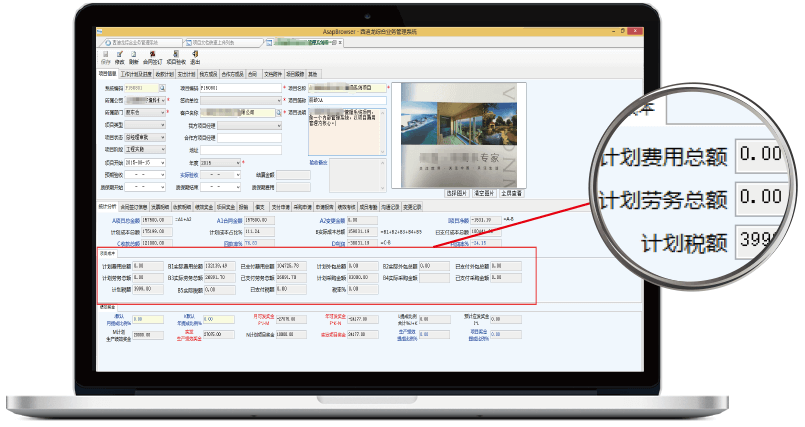Open the contract (合同) tab
Image resolution: width=805 pixels, height=427 pixels.
pos(252,74)
